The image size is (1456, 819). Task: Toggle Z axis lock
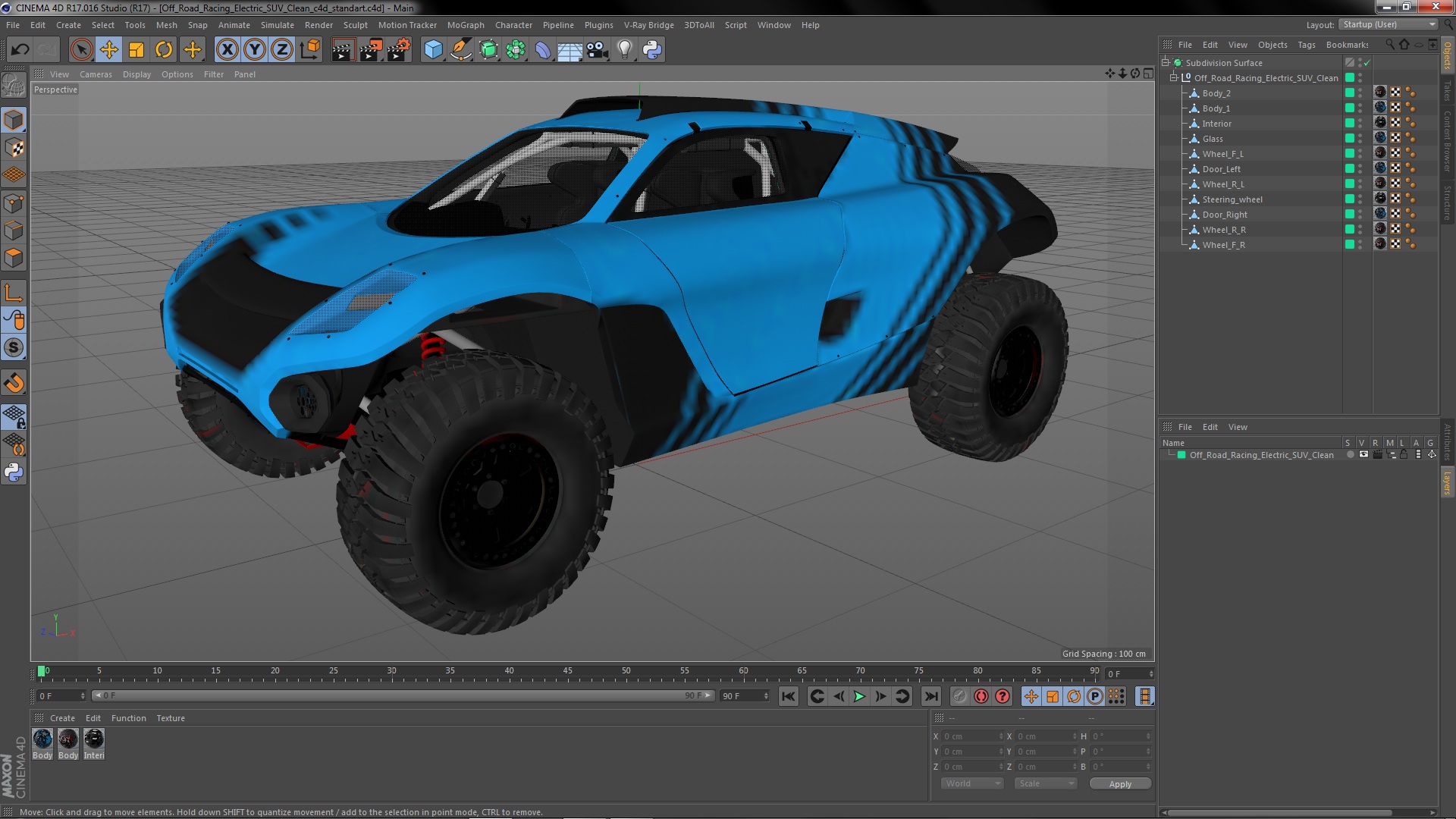point(282,50)
